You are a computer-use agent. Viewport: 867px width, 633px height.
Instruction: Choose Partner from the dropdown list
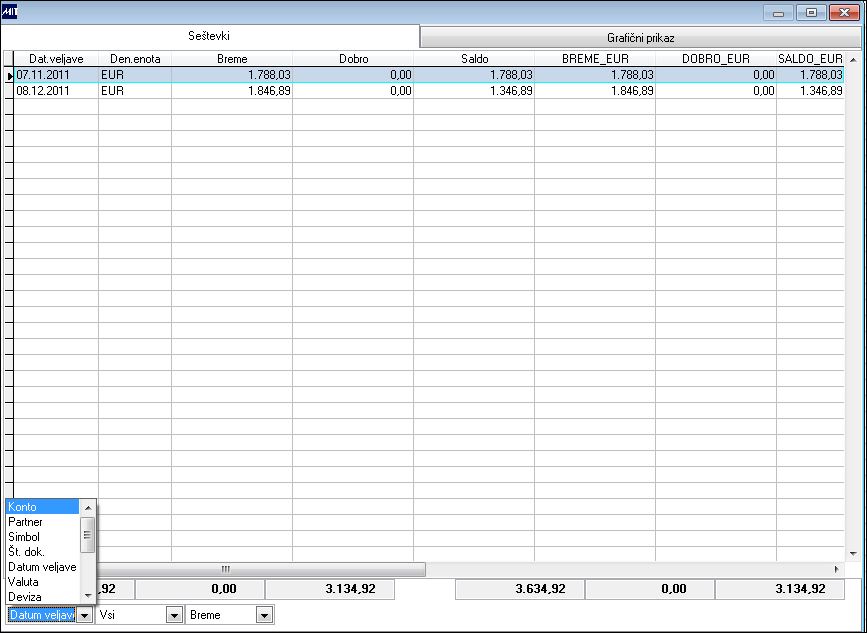(43, 522)
